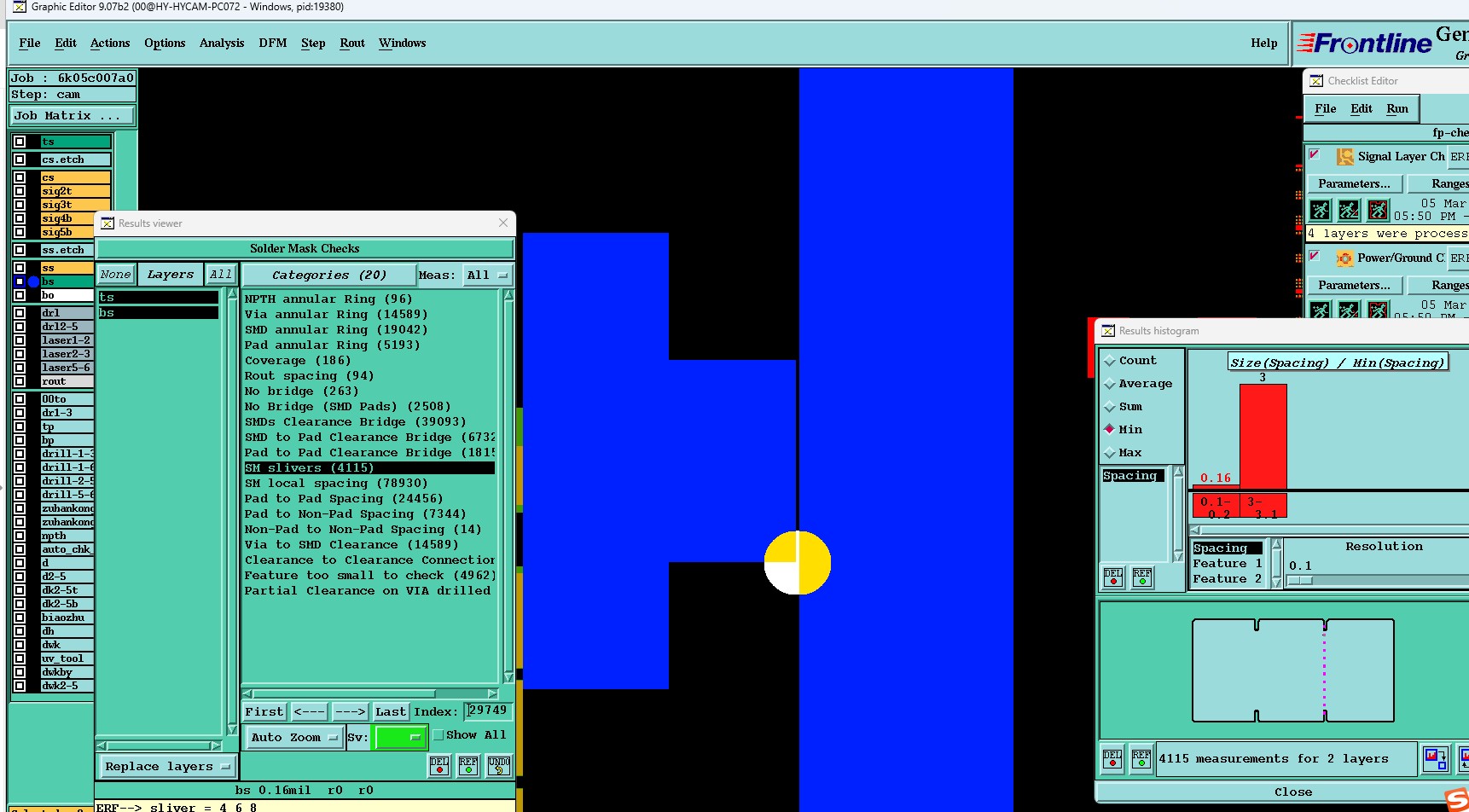The width and height of the screenshot is (1469, 812).
Task: Click the Checklist Editor title bar icon
Action: tap(1316, 81)
